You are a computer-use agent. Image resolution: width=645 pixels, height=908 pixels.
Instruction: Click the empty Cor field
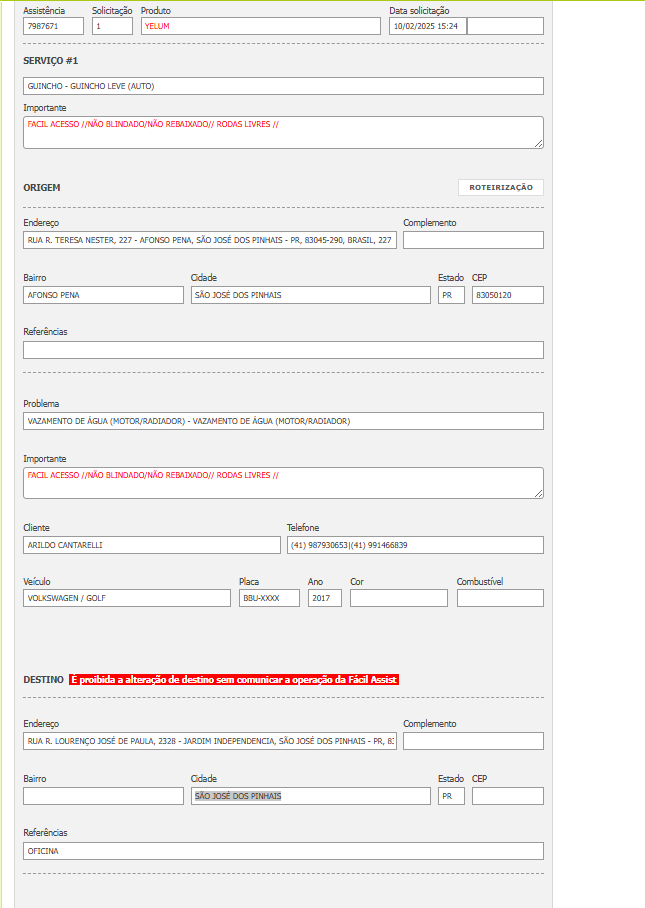(398, 598)
